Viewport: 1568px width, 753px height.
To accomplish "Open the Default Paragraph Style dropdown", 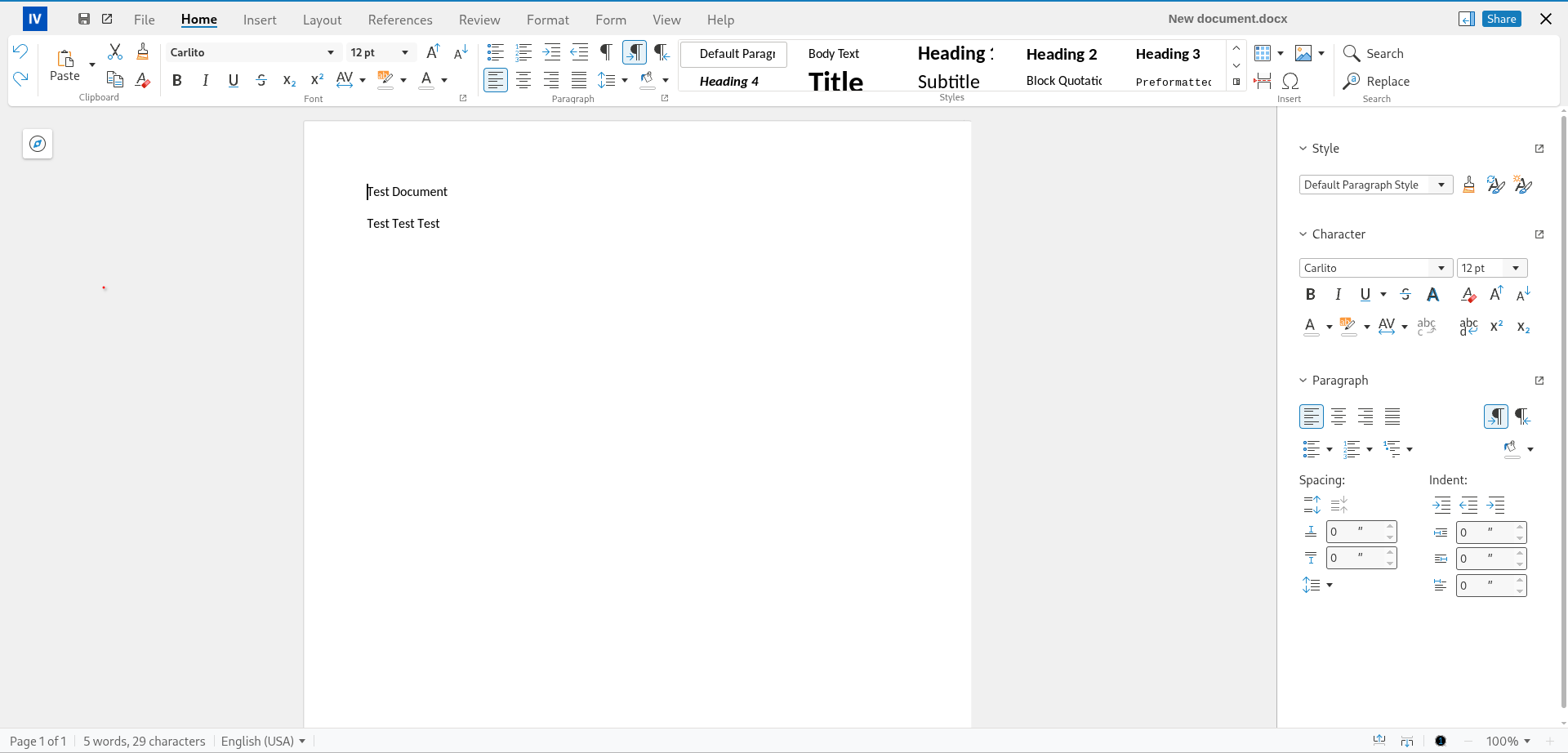I will pos(1441,185).
